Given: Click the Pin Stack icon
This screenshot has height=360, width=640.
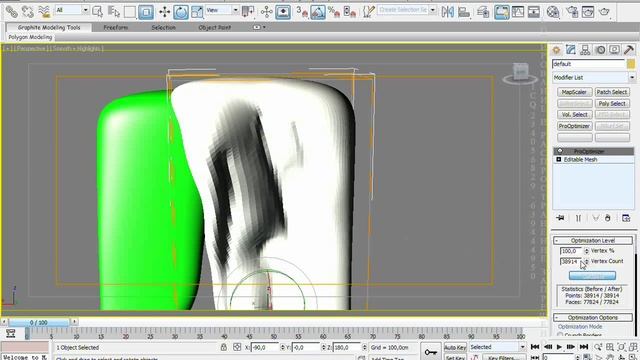Looking at the screenshot, I should click(560, 218).
